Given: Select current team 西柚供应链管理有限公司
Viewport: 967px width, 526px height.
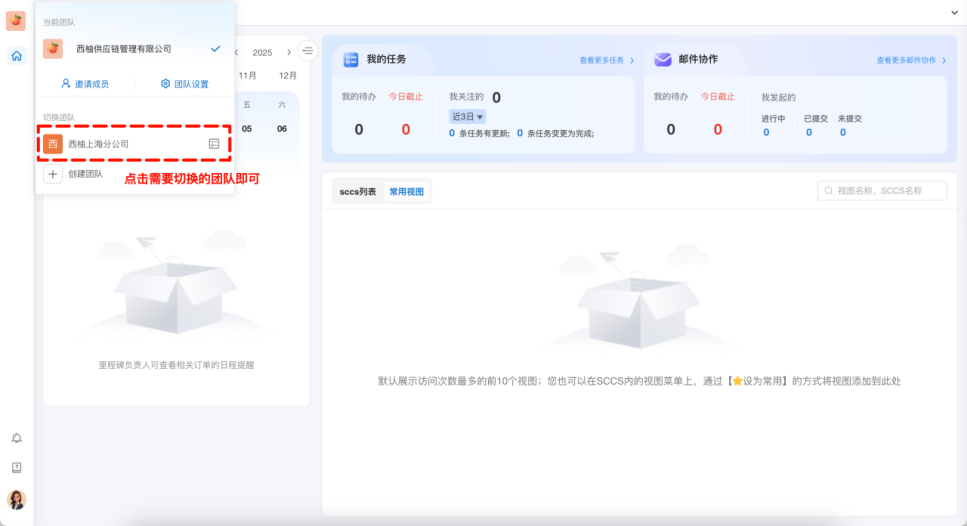Looking at the screenshot, I should [123, 49].
